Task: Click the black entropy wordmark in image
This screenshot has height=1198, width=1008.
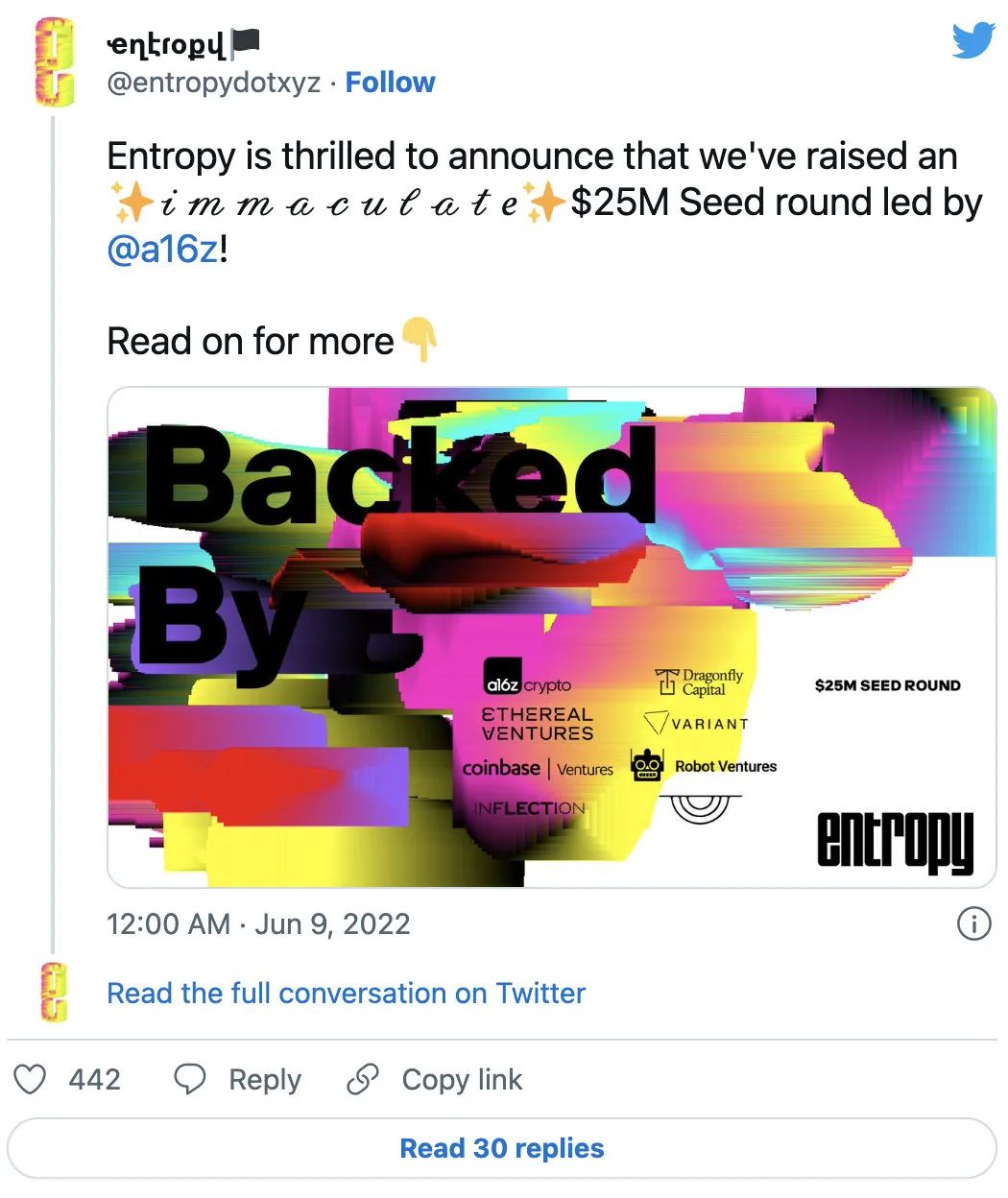Action: click(895, 840)
